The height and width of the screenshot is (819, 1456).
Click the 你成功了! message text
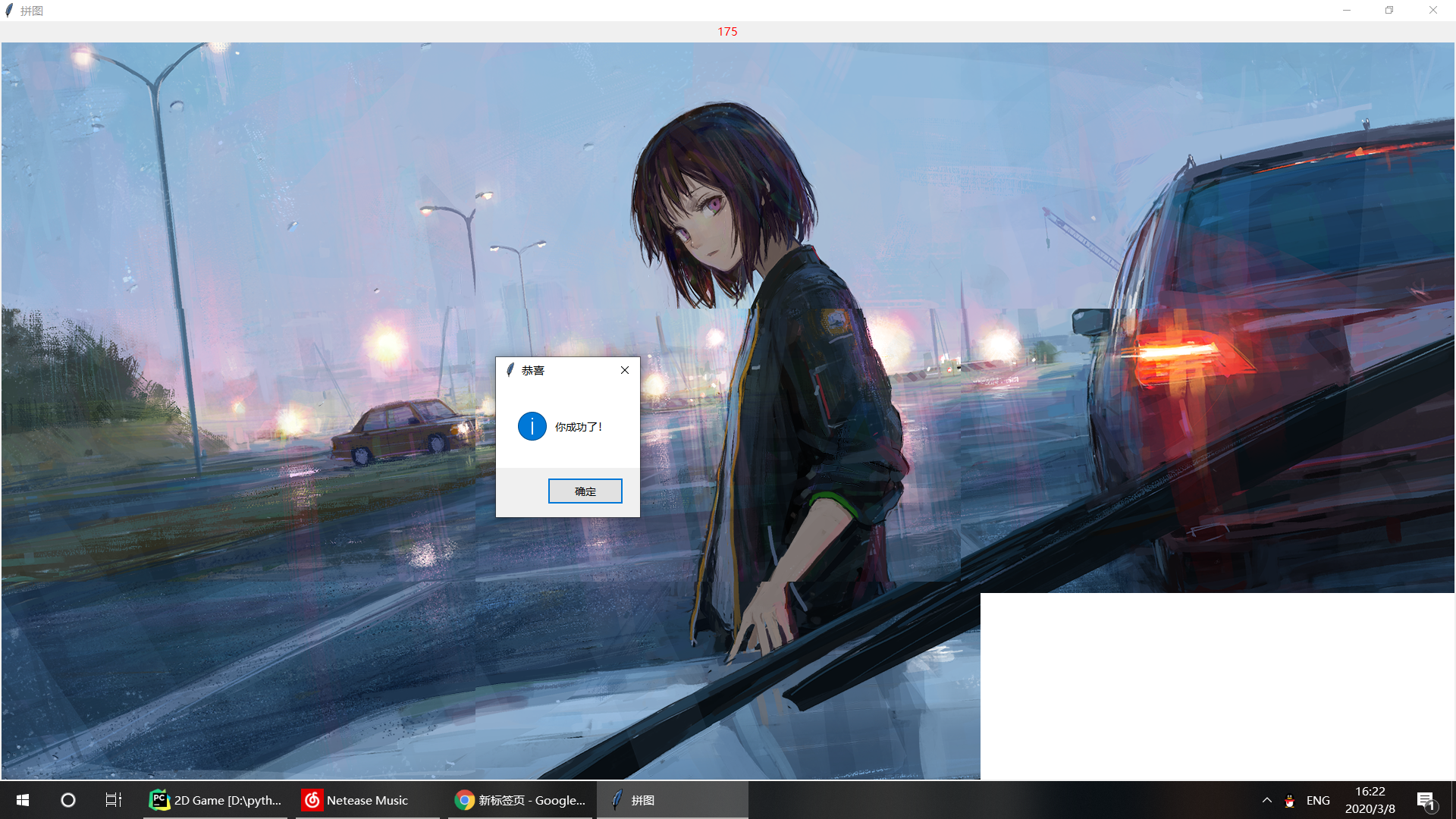point(579,427)
